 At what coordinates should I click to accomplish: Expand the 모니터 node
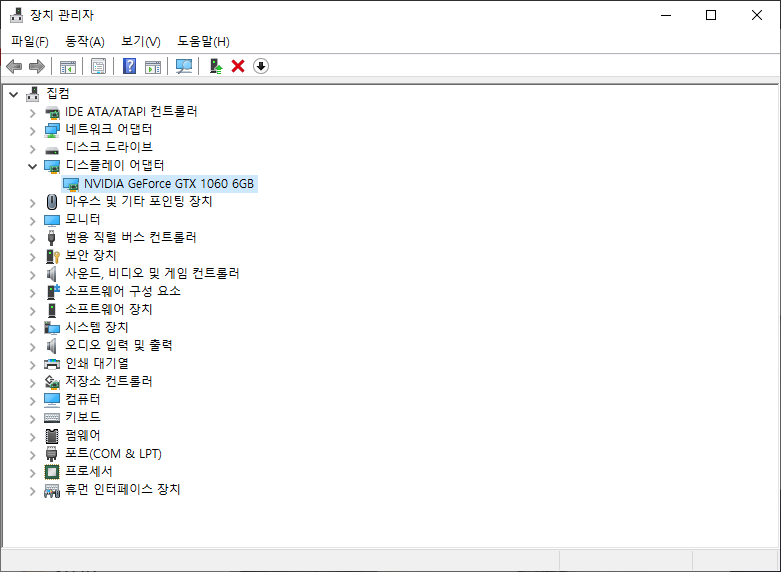pyautogui.click(x=32, y=221)
